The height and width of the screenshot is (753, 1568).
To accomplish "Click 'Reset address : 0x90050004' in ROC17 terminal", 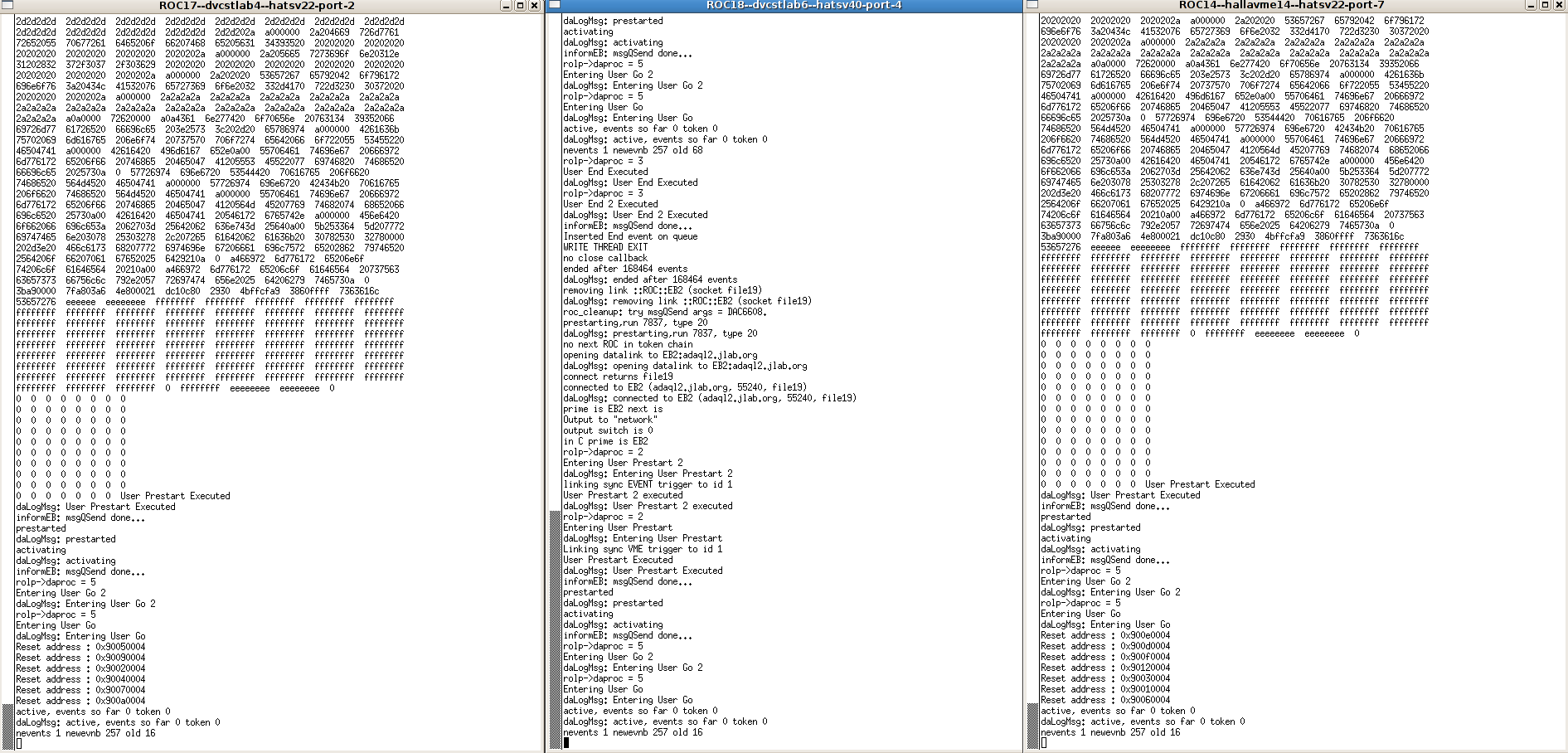I will point(80,647).
